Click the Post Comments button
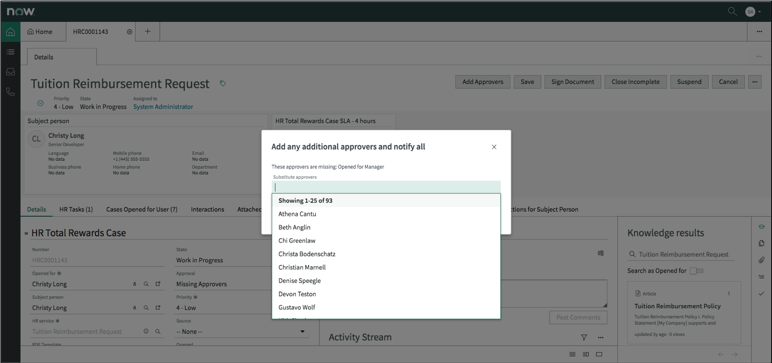The height and width of the screenshot is (363, 772). [578, 318]
